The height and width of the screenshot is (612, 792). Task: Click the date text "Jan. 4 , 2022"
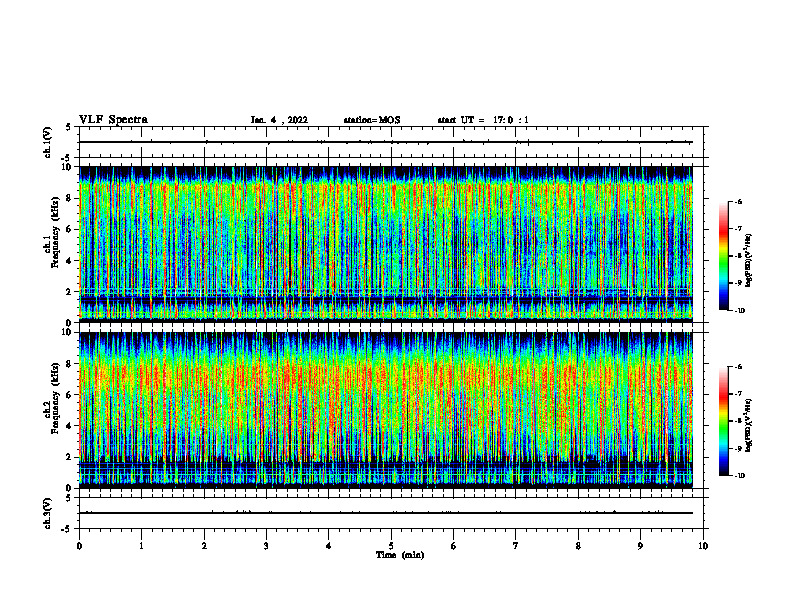click(279, 120)
